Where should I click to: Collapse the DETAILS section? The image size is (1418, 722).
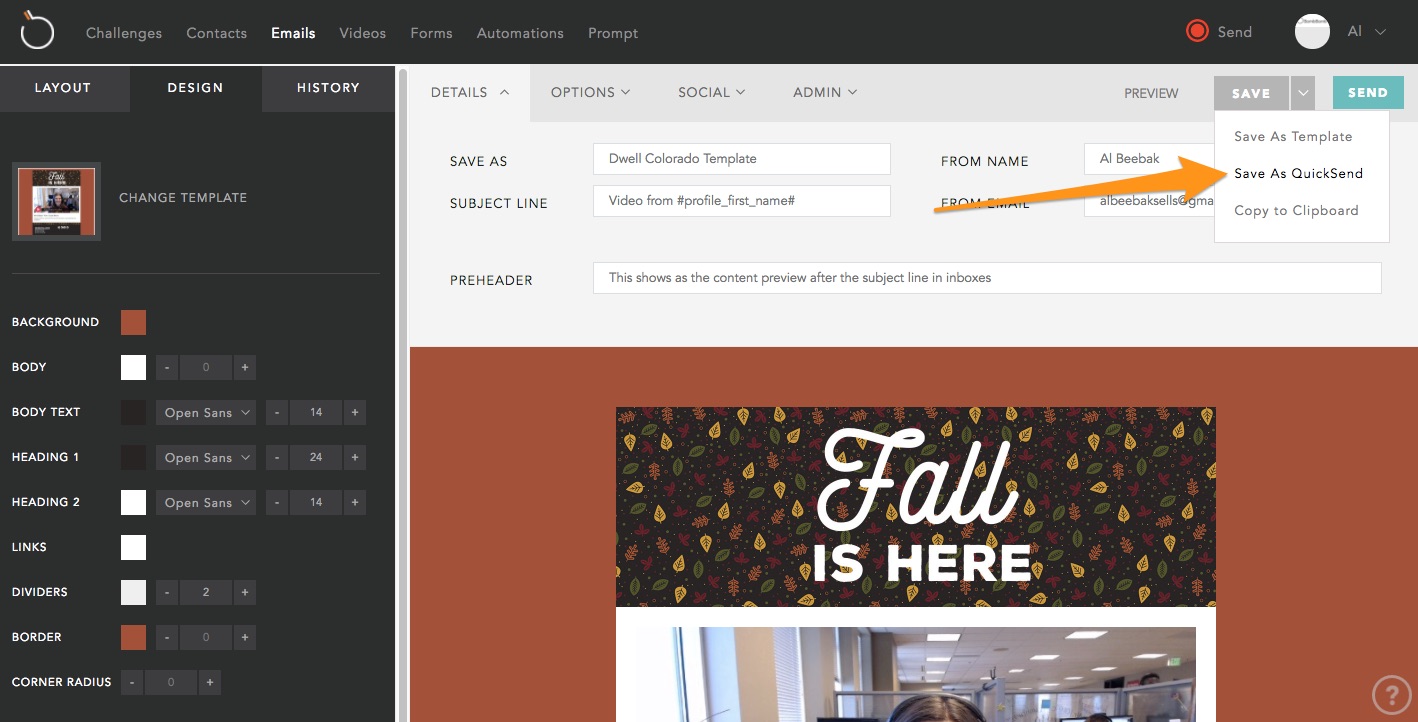point(470,92)
